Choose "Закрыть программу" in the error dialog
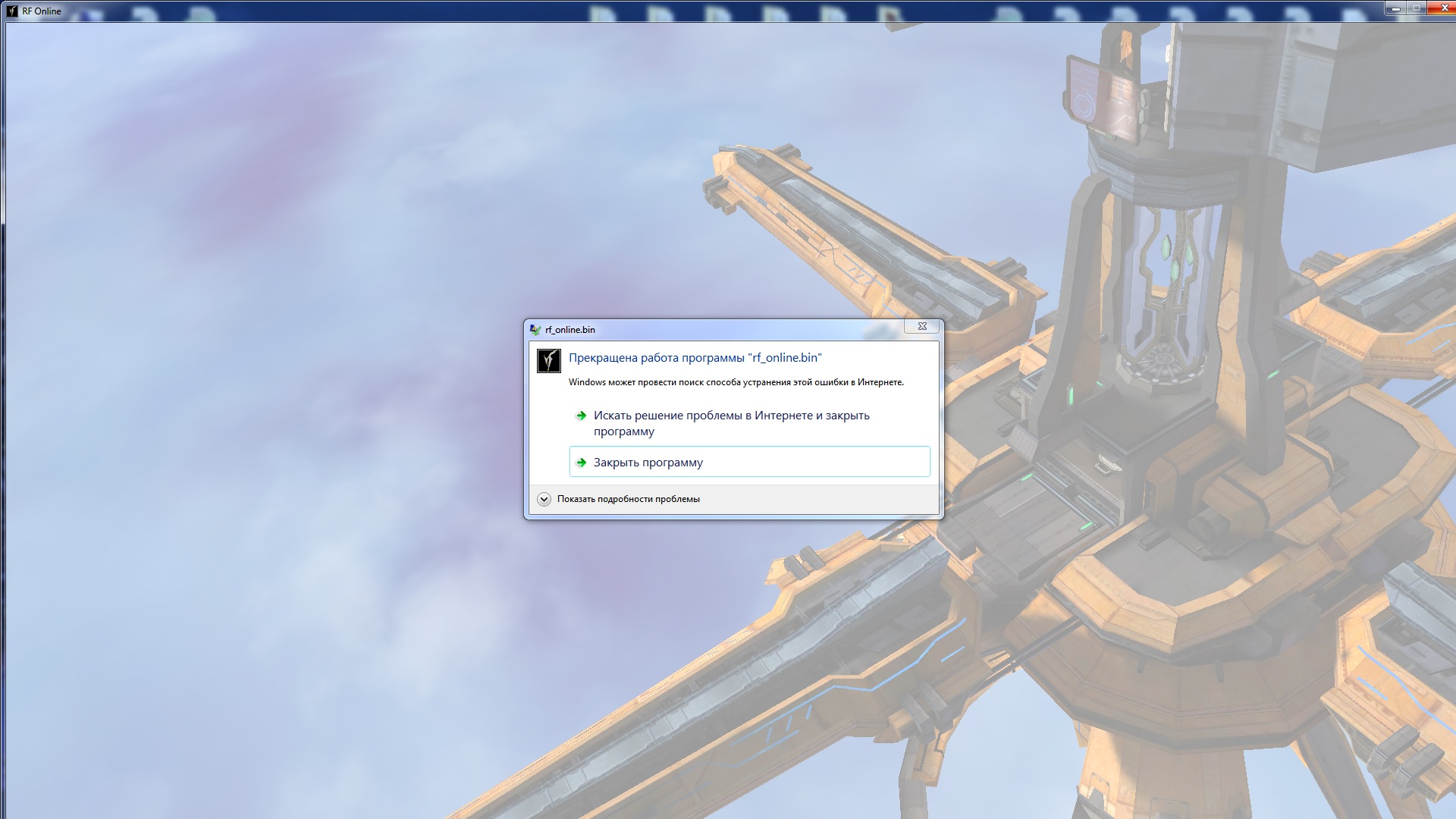The image size is (1456, 819). pyautogui.click(x=749, y=462)
